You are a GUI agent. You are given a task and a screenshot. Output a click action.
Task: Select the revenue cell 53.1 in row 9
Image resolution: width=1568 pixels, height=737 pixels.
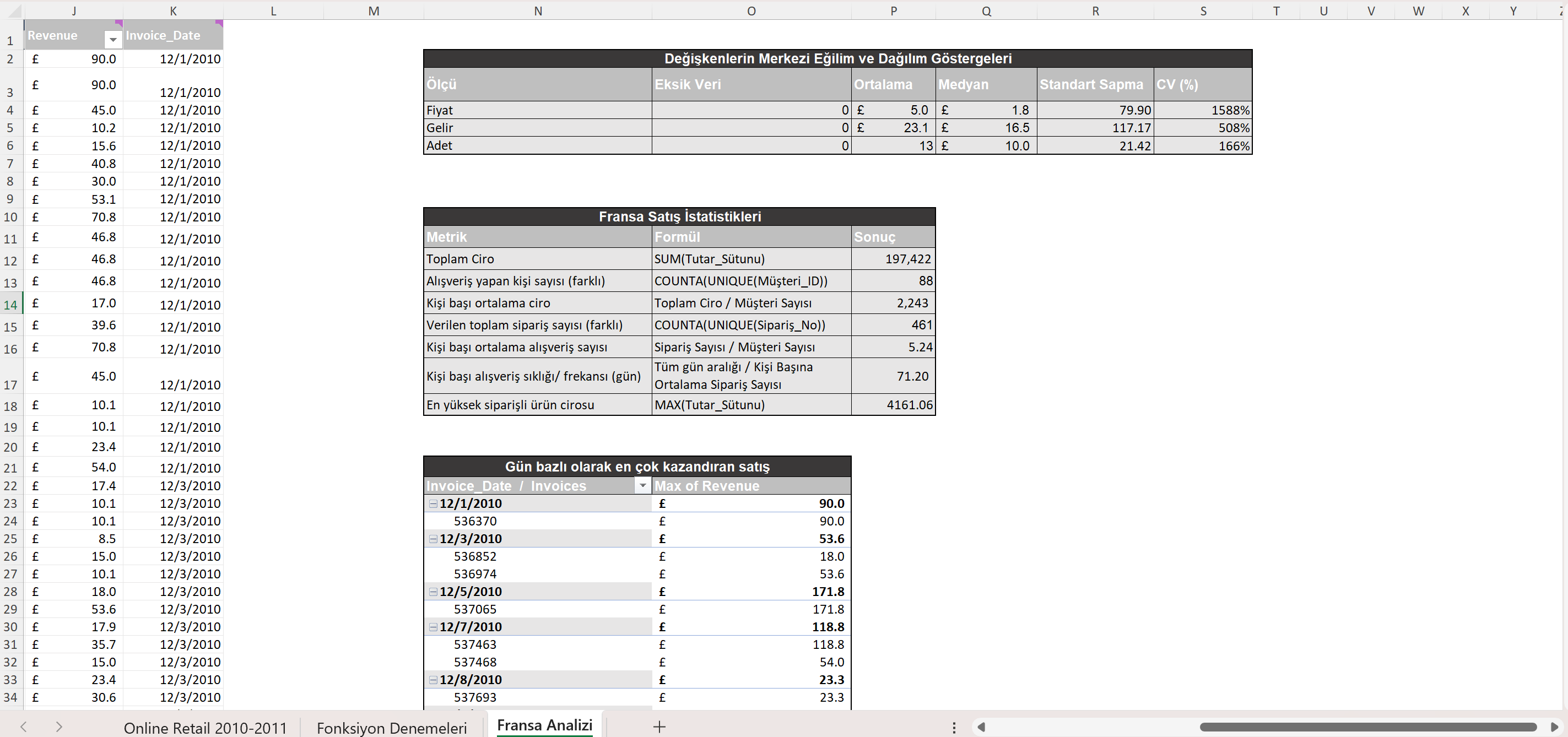coord(74,199)
